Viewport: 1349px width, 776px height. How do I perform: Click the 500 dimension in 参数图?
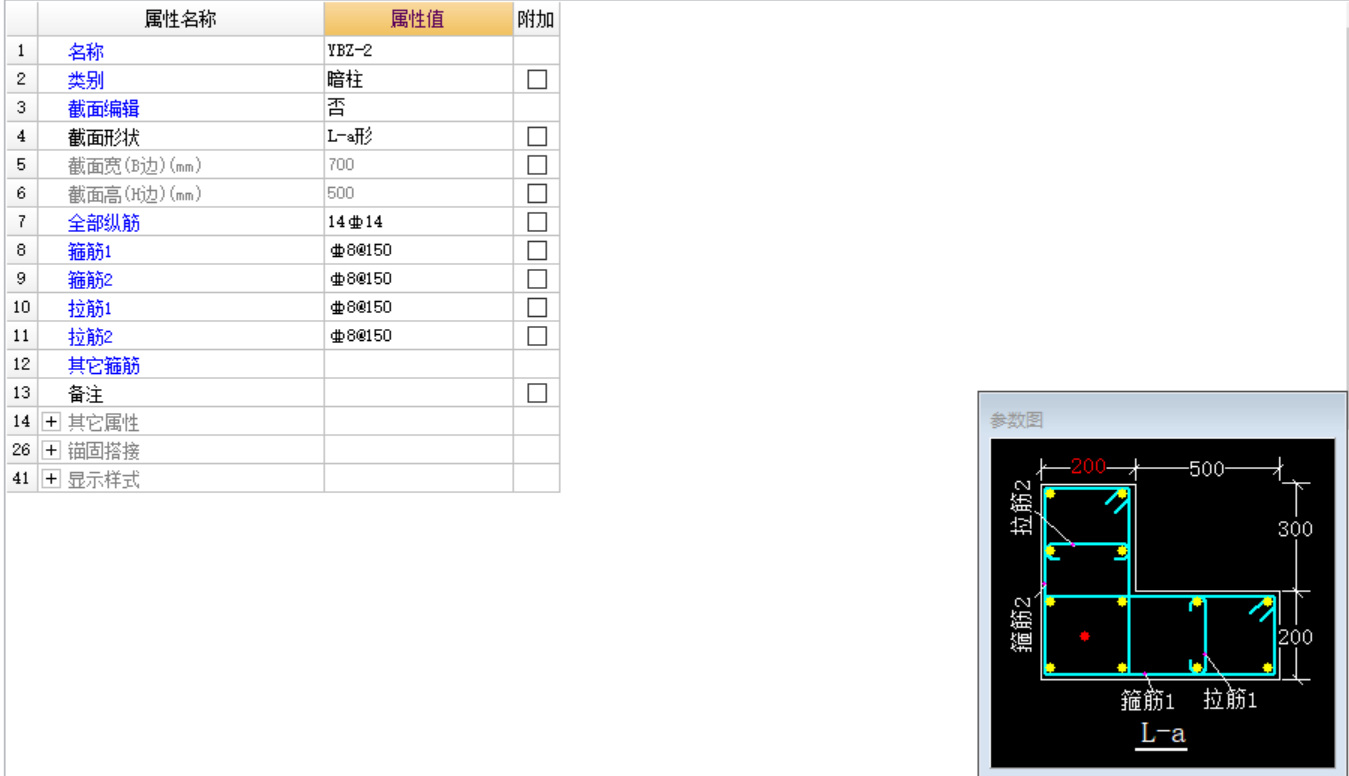pos(1207,468)
